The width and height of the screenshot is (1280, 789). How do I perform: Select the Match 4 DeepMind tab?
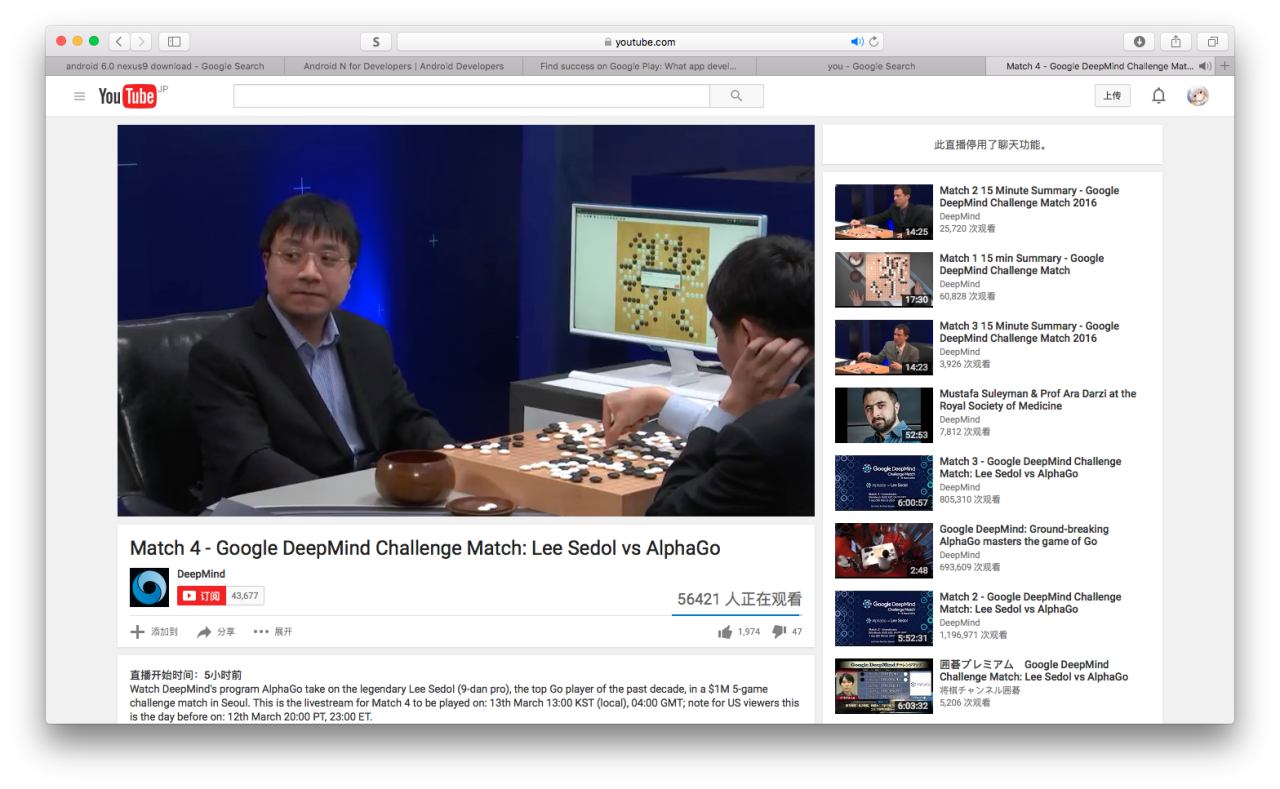1100,67
